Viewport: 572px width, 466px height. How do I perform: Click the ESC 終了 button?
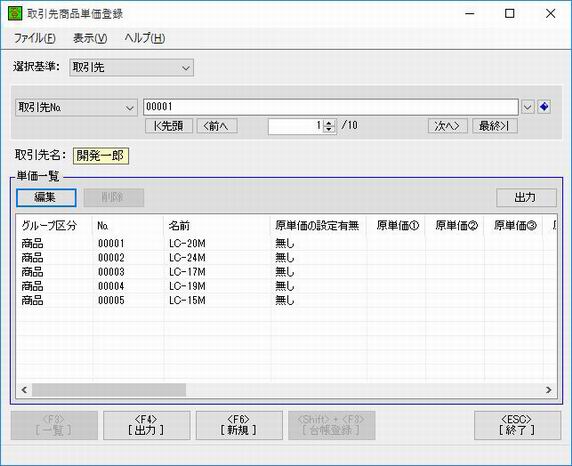(517, 425)
